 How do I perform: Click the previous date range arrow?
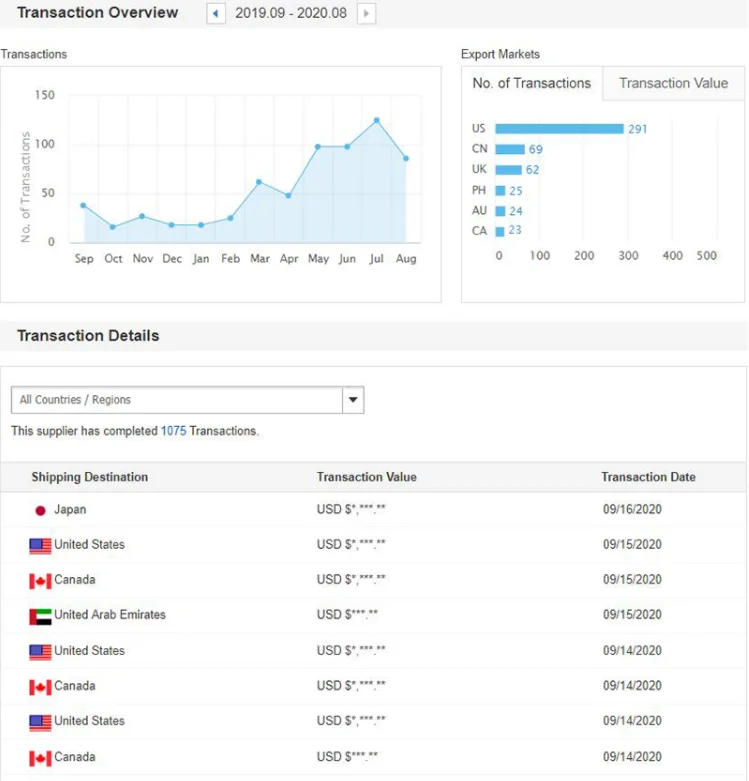click(x=216, y=13)
